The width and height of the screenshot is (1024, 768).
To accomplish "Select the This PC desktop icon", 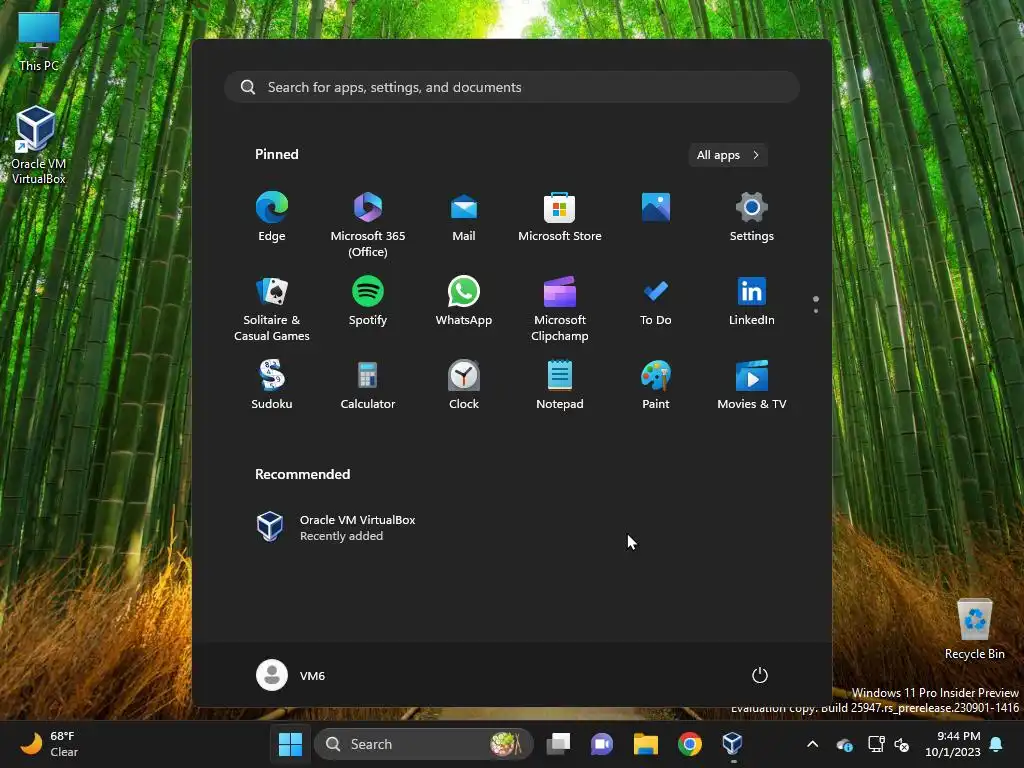I will (39, 41).
